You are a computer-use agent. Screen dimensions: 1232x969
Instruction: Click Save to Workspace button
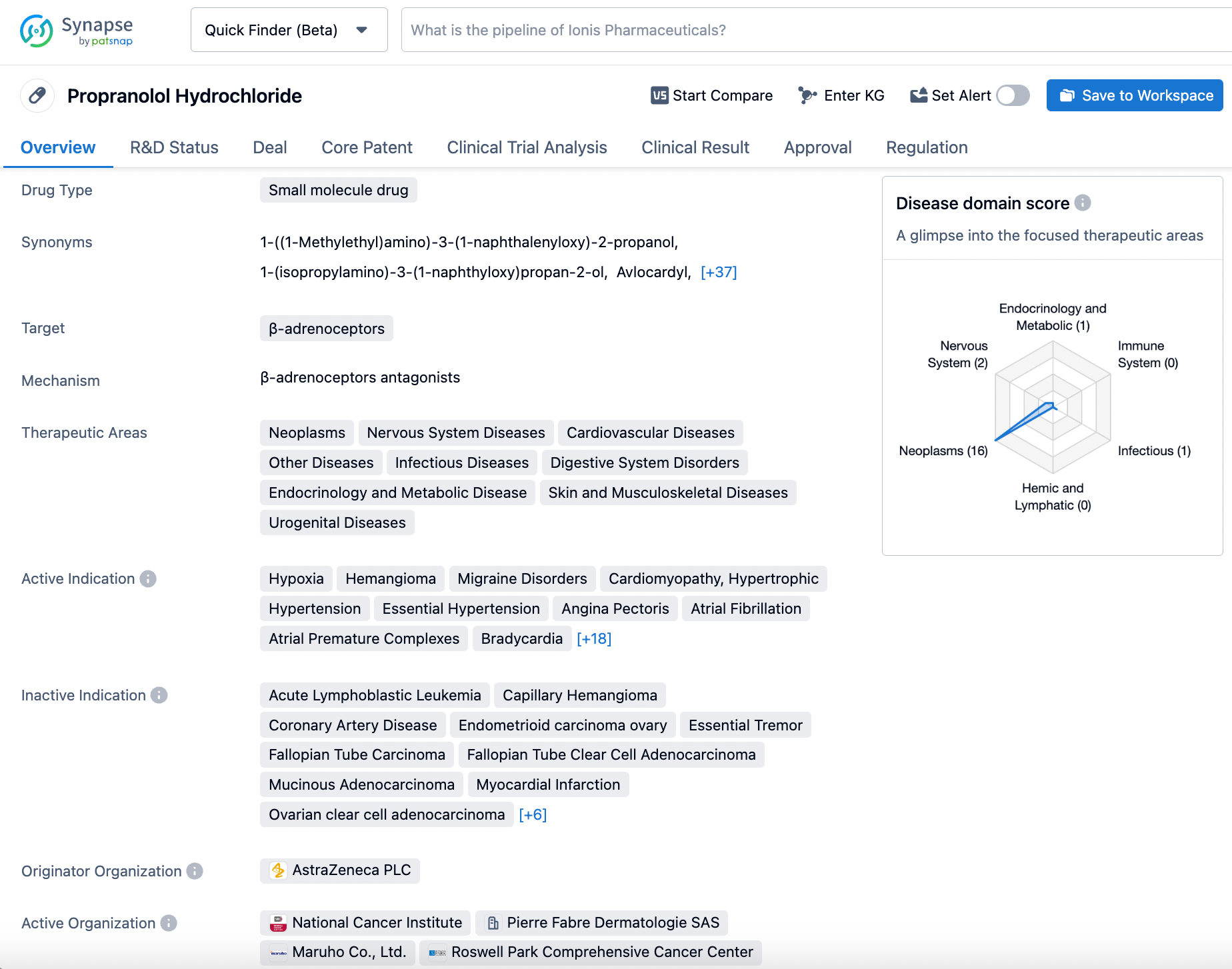[x=1134, y=96]
